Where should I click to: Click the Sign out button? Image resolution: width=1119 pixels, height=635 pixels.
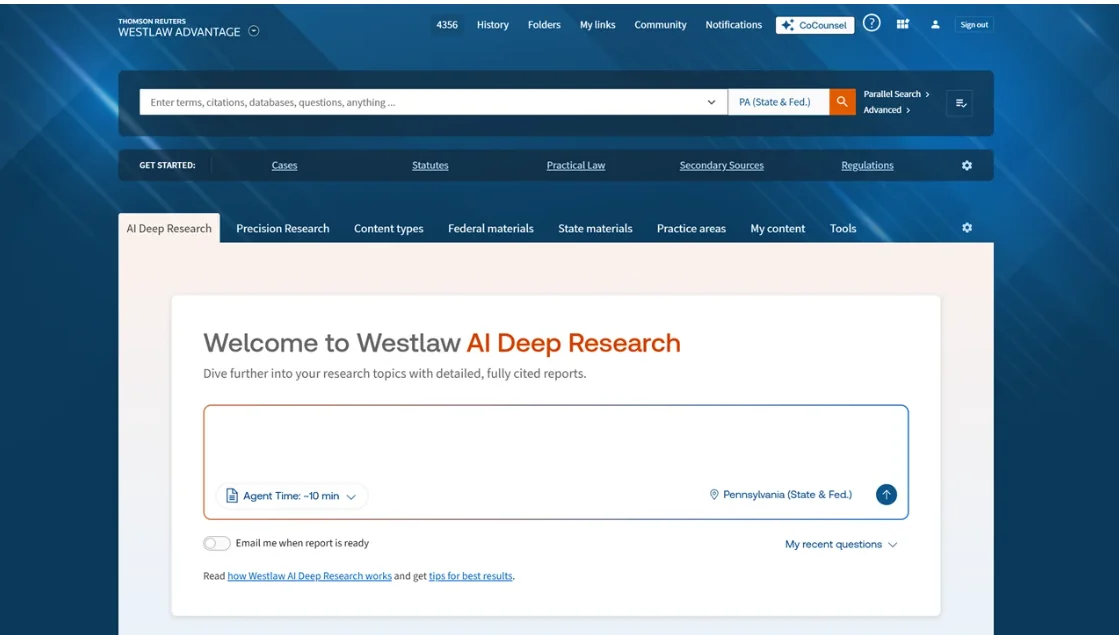pyautogui.click(x=974, y=25)
